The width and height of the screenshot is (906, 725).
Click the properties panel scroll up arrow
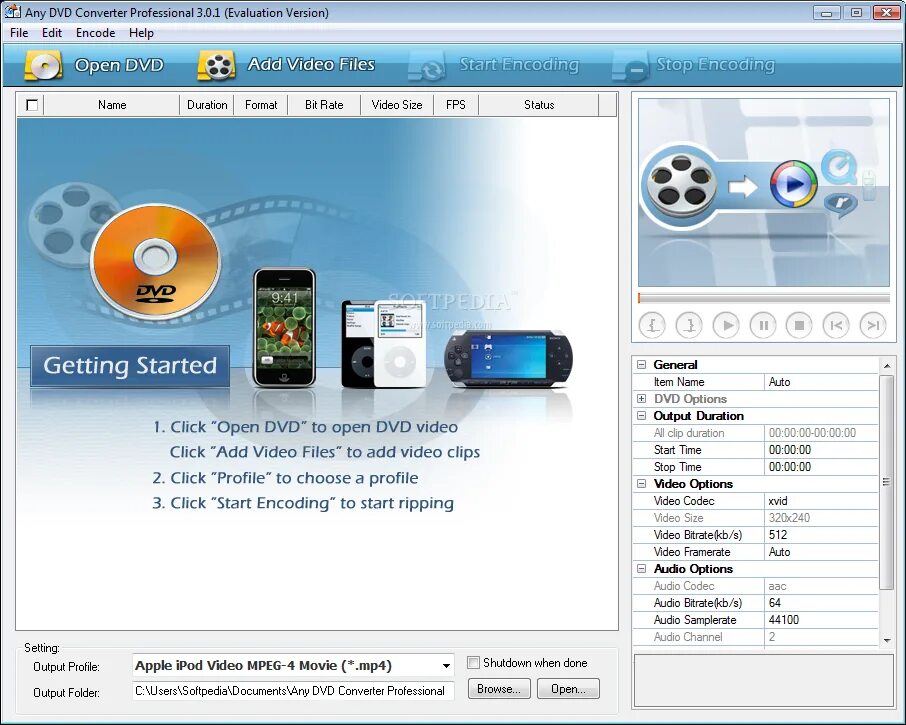pyautogui.click(x=886, y=366)
